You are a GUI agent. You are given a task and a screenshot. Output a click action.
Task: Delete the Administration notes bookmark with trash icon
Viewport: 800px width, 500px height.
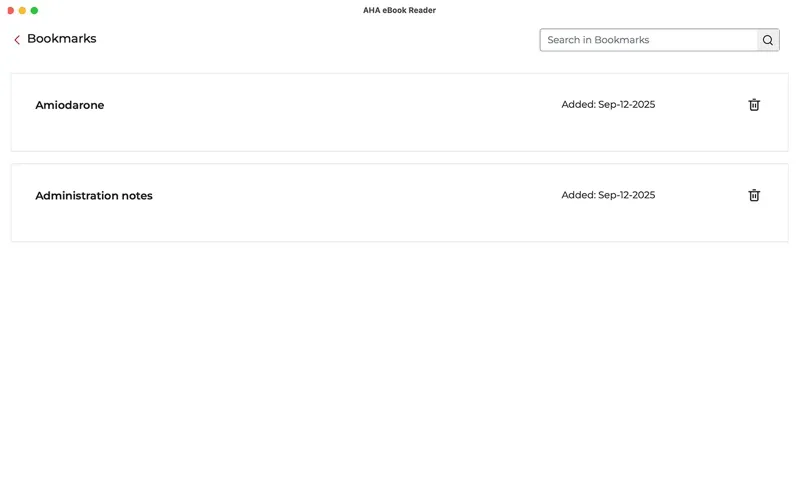(x=754, y=195)
